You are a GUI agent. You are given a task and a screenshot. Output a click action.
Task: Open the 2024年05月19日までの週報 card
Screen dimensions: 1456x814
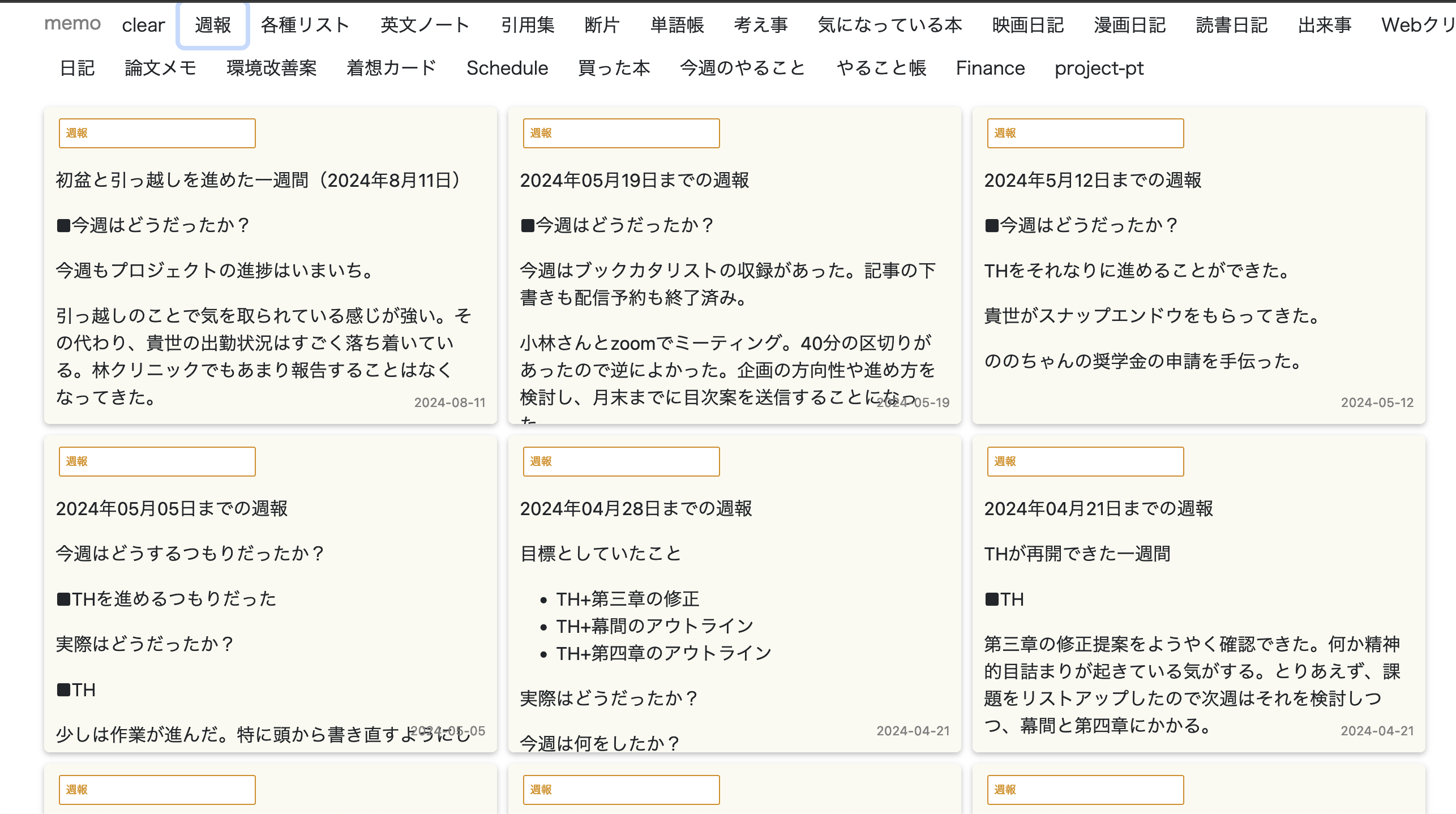(x=634, y=180)
